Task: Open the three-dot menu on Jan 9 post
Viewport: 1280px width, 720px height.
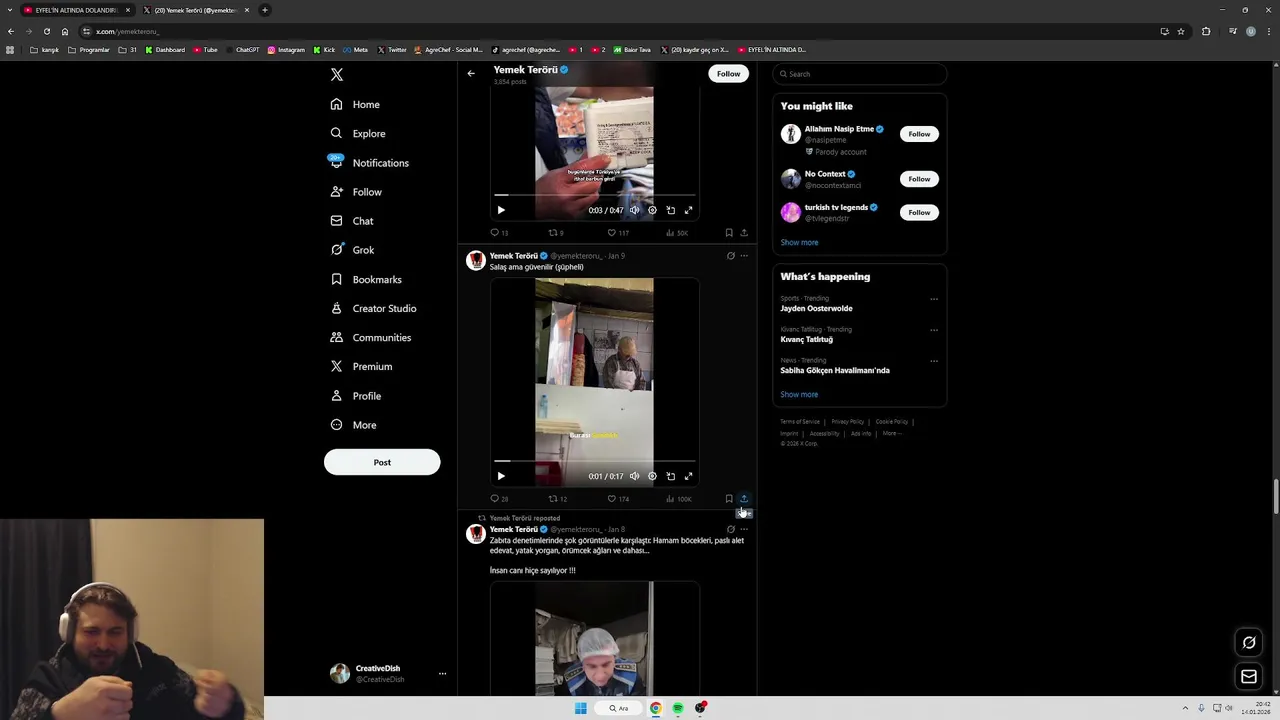Action: coord(744,256)
